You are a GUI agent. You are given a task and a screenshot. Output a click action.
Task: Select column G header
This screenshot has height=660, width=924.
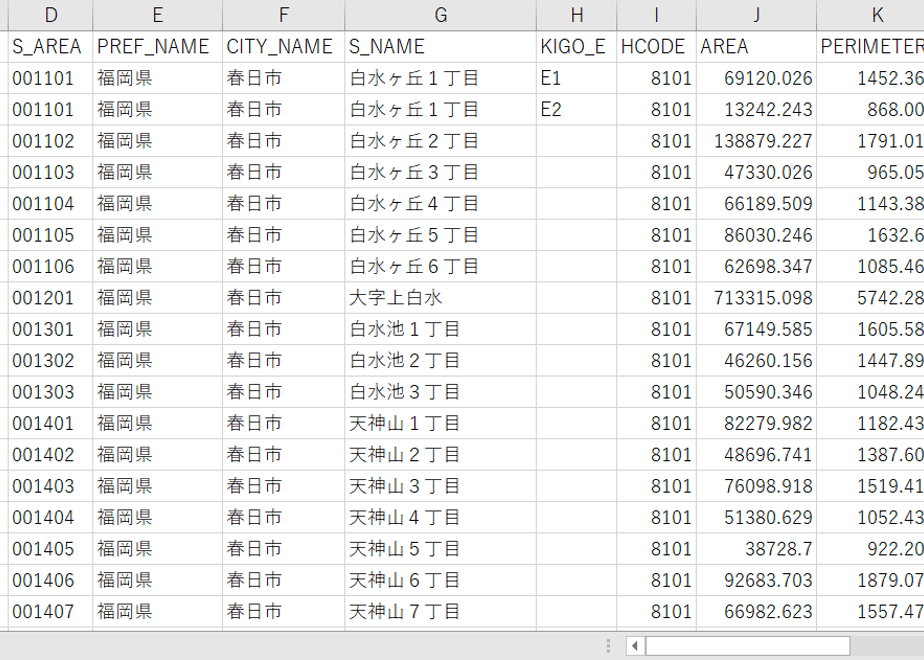click(x=440, y=15)
